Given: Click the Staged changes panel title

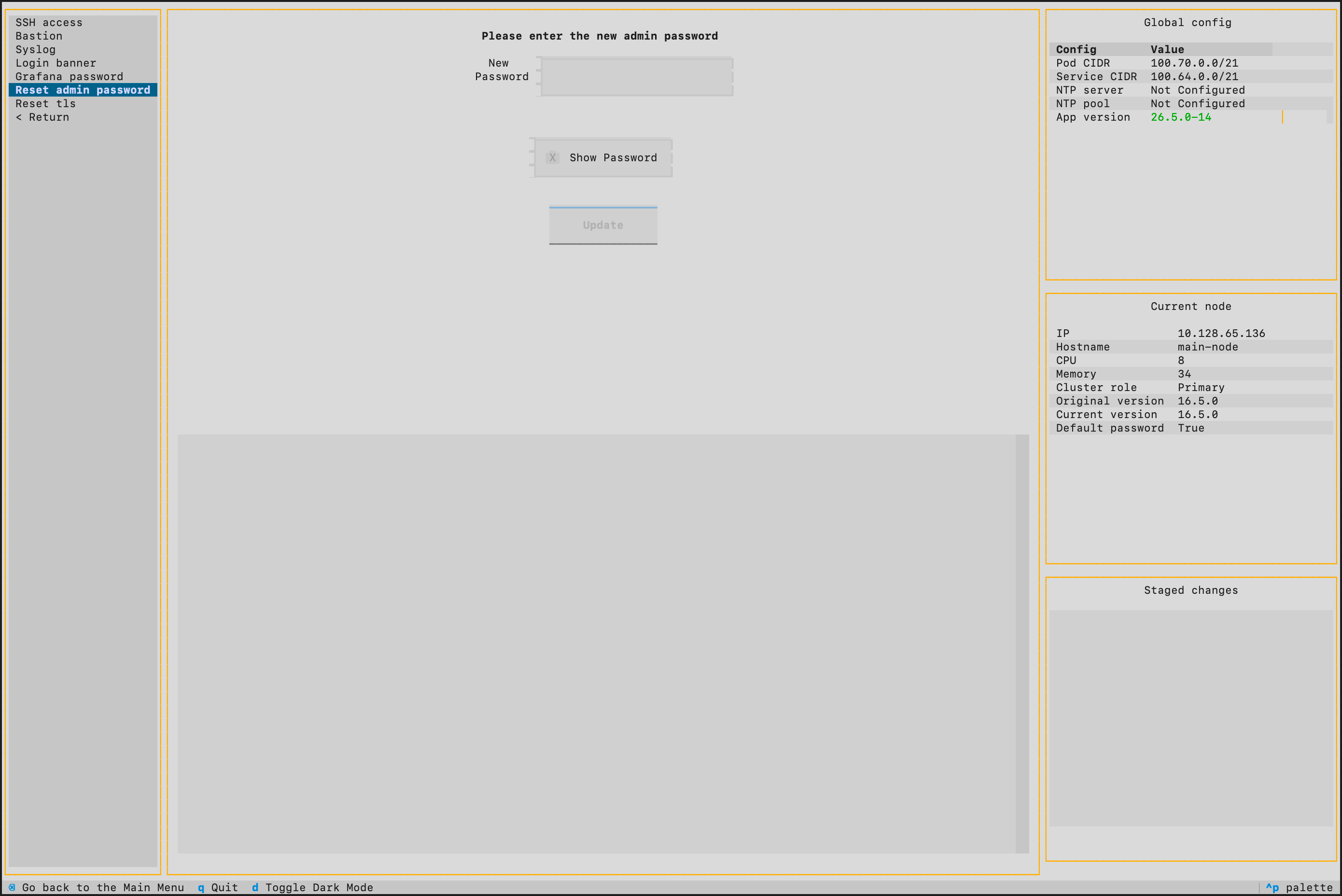Looking at the screenshot, I should coord(1190,590).
